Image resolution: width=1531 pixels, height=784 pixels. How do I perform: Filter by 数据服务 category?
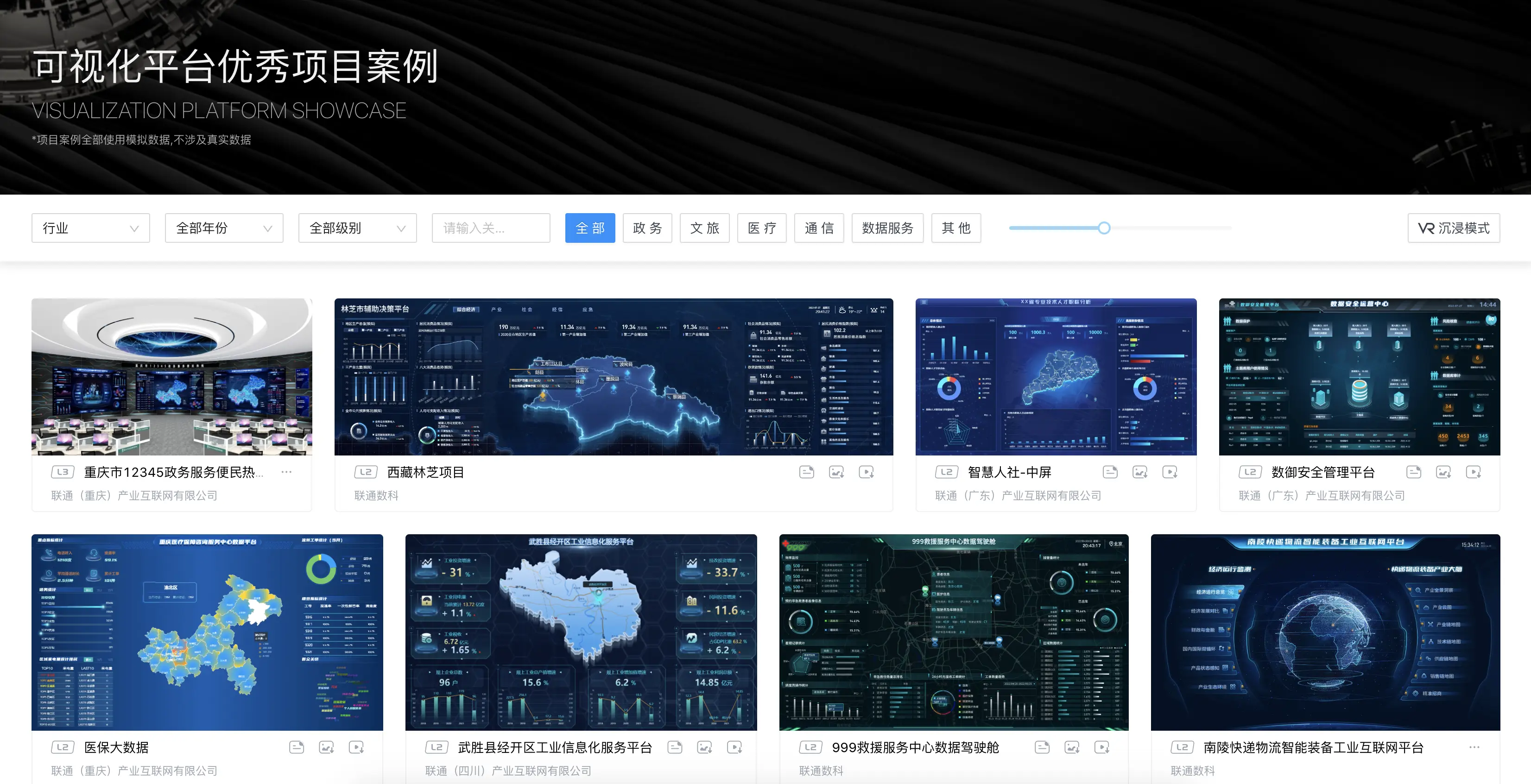887,228
